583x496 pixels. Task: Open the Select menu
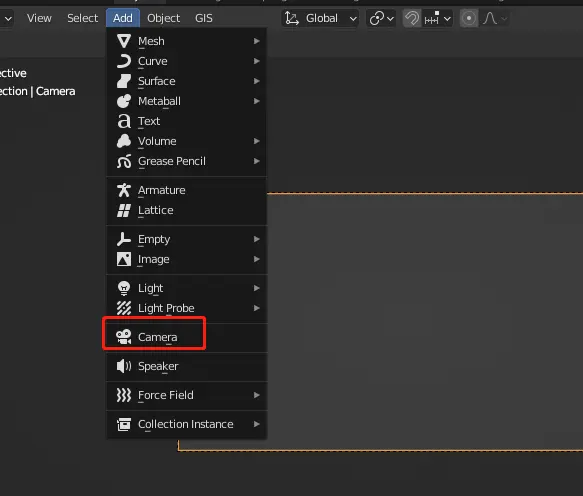83,18
